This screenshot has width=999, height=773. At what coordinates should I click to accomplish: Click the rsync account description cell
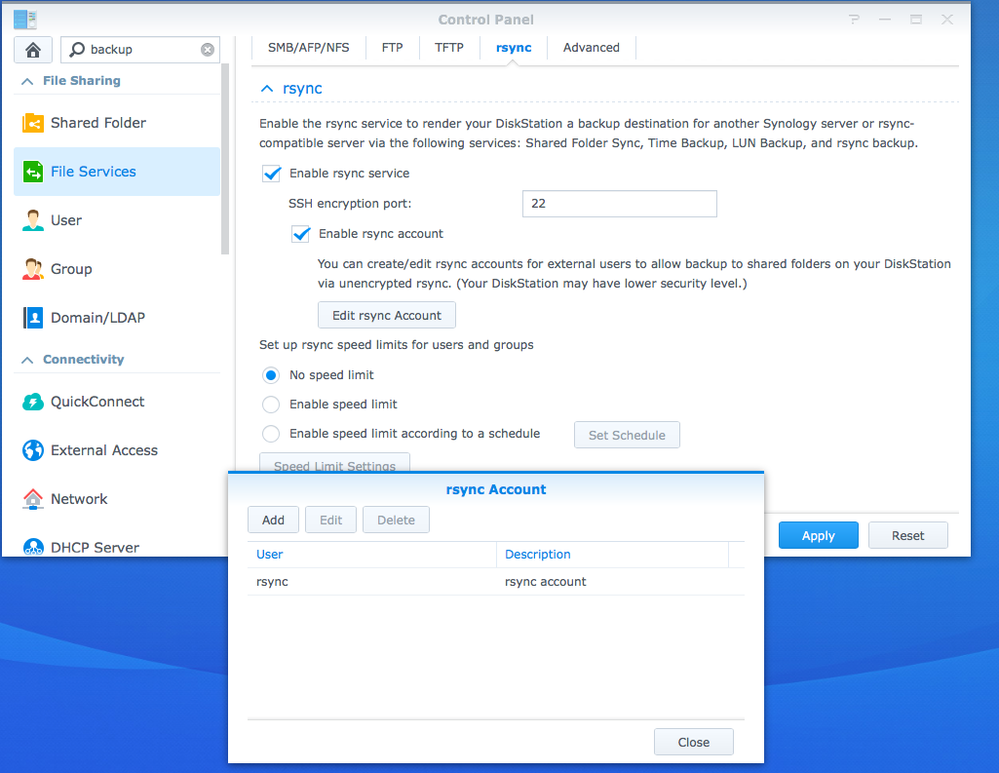545,582
